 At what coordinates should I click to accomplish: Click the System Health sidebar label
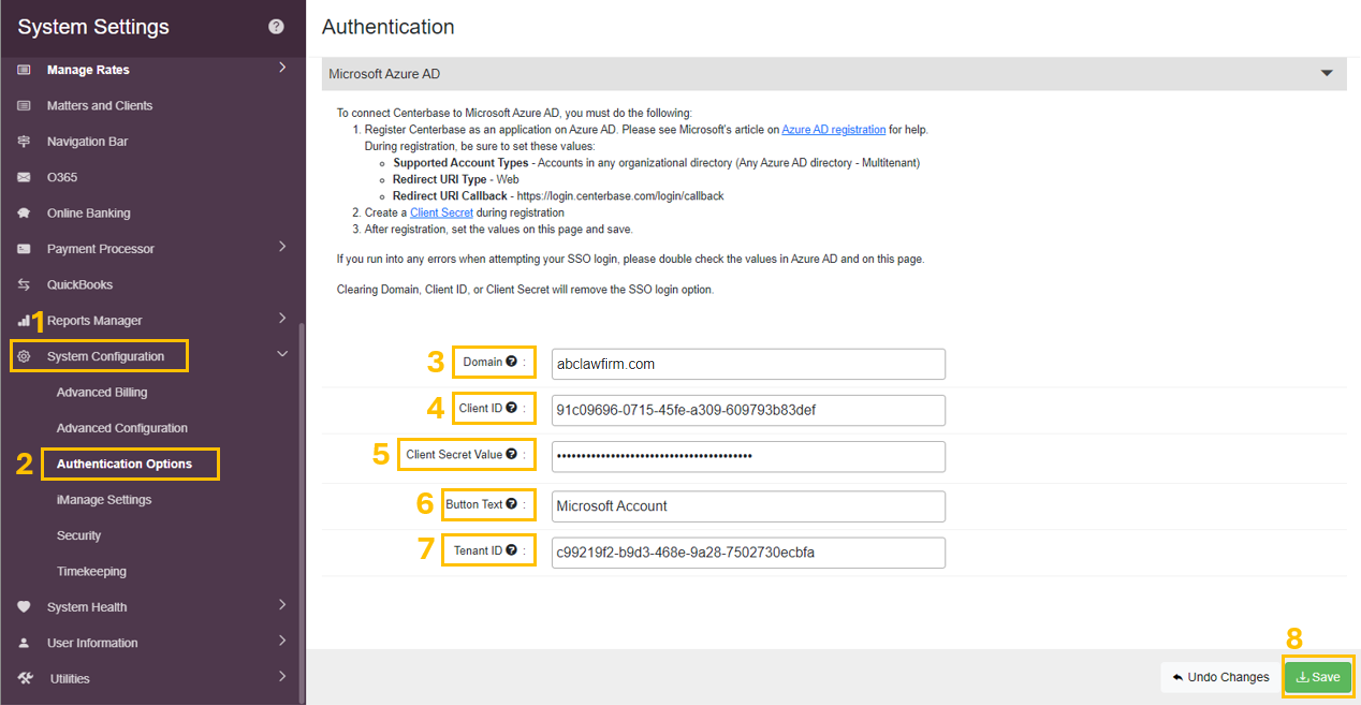click(x=87, y=607)
